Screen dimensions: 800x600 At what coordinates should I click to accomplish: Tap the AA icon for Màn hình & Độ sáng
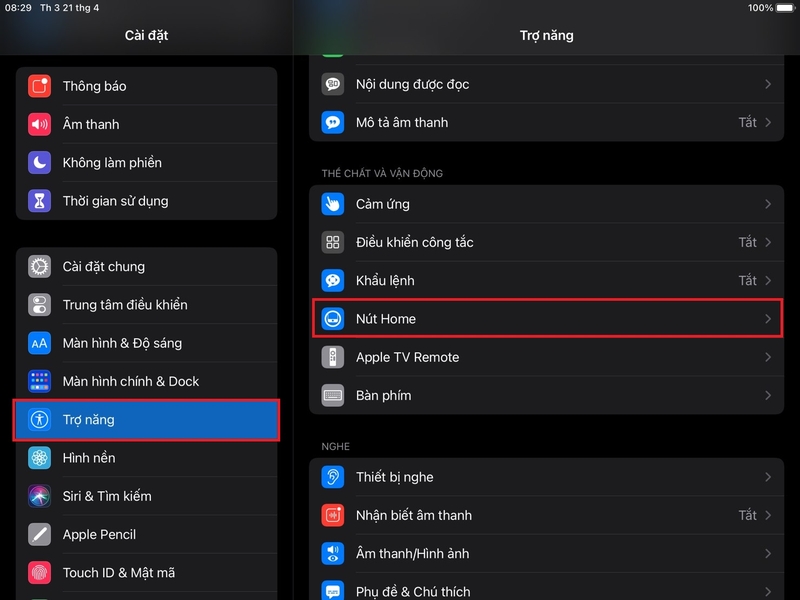(39, 343)
